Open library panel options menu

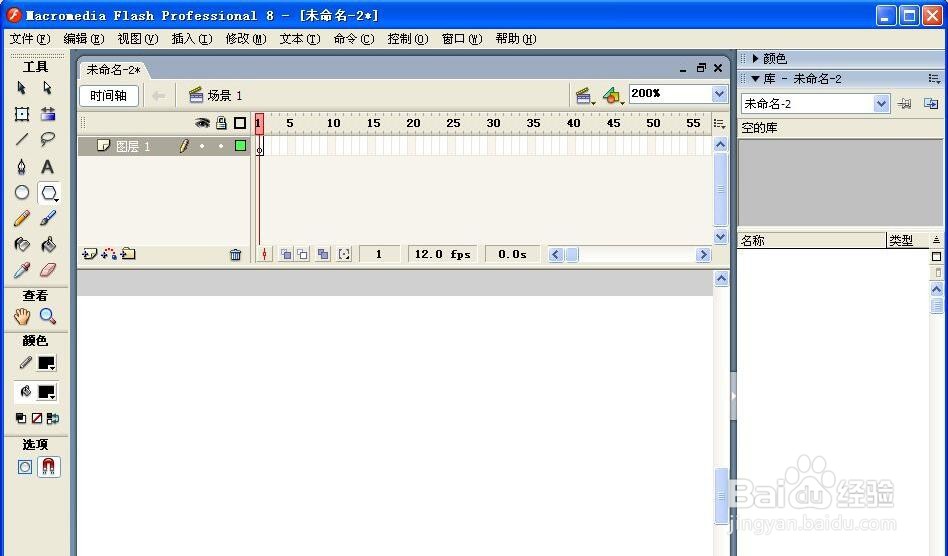(934, 79)
